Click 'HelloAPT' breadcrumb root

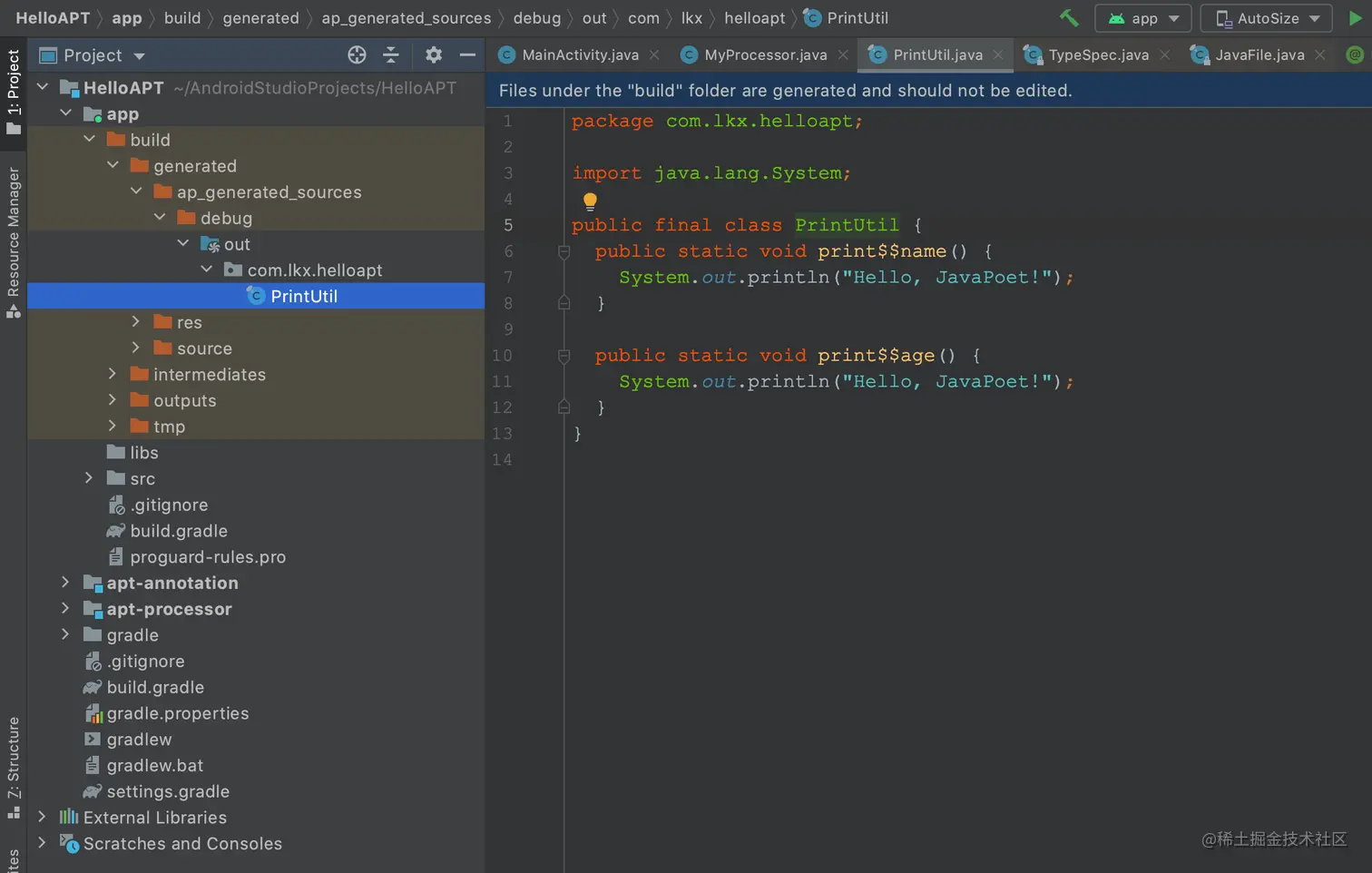[53, 18]
